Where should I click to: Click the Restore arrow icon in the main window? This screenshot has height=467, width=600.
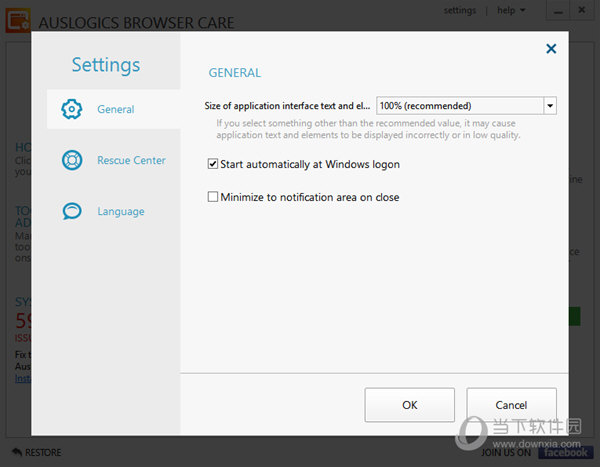pyautogui.click(x=17, y=452)
